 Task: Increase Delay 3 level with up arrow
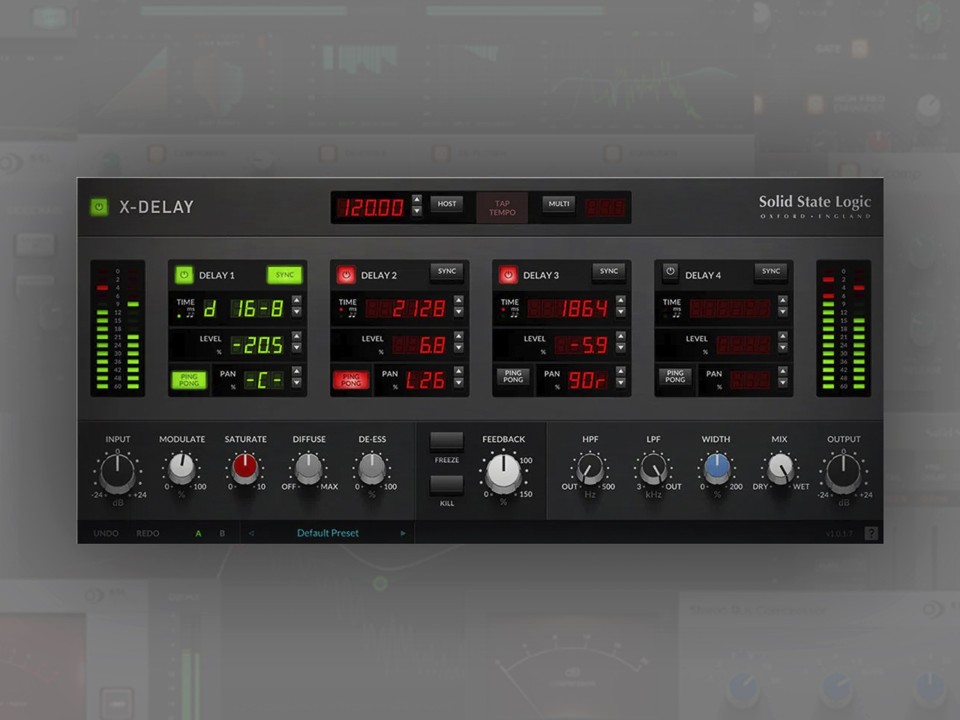(621, 336)
